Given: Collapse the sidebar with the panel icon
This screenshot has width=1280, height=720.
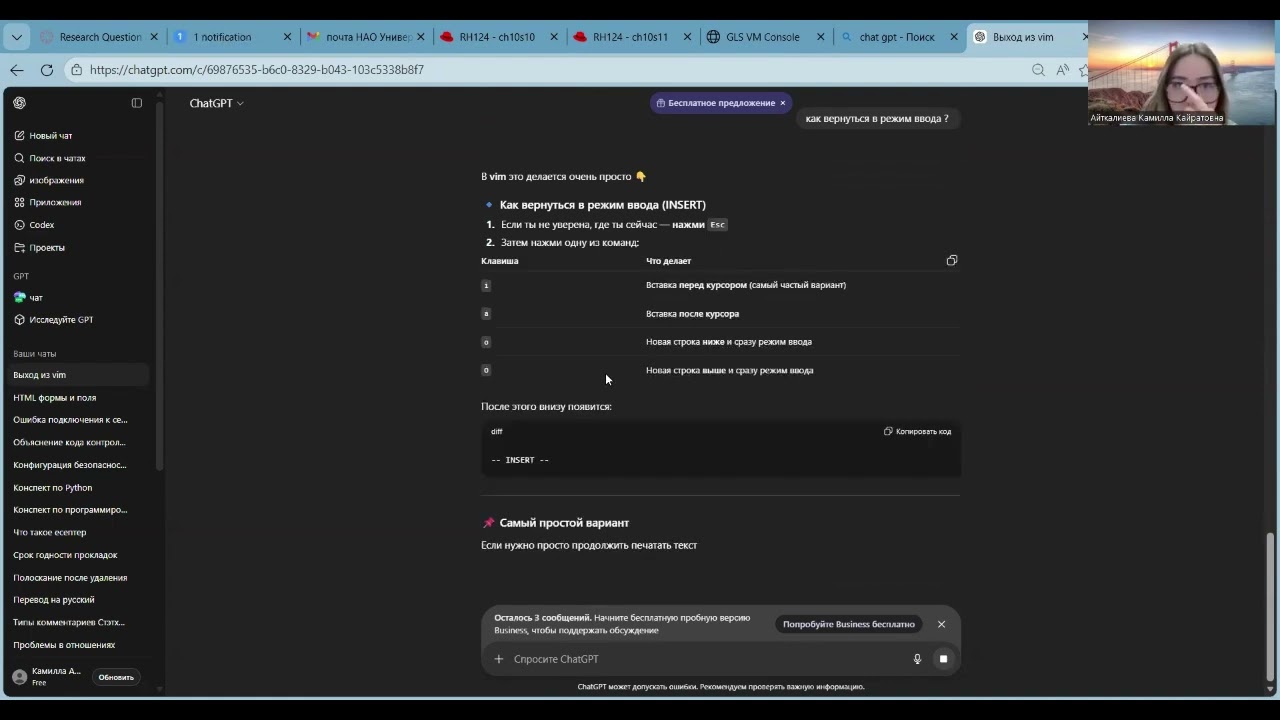Looking at the screenshot, I should pyautogui.click(x=137, y=103).
